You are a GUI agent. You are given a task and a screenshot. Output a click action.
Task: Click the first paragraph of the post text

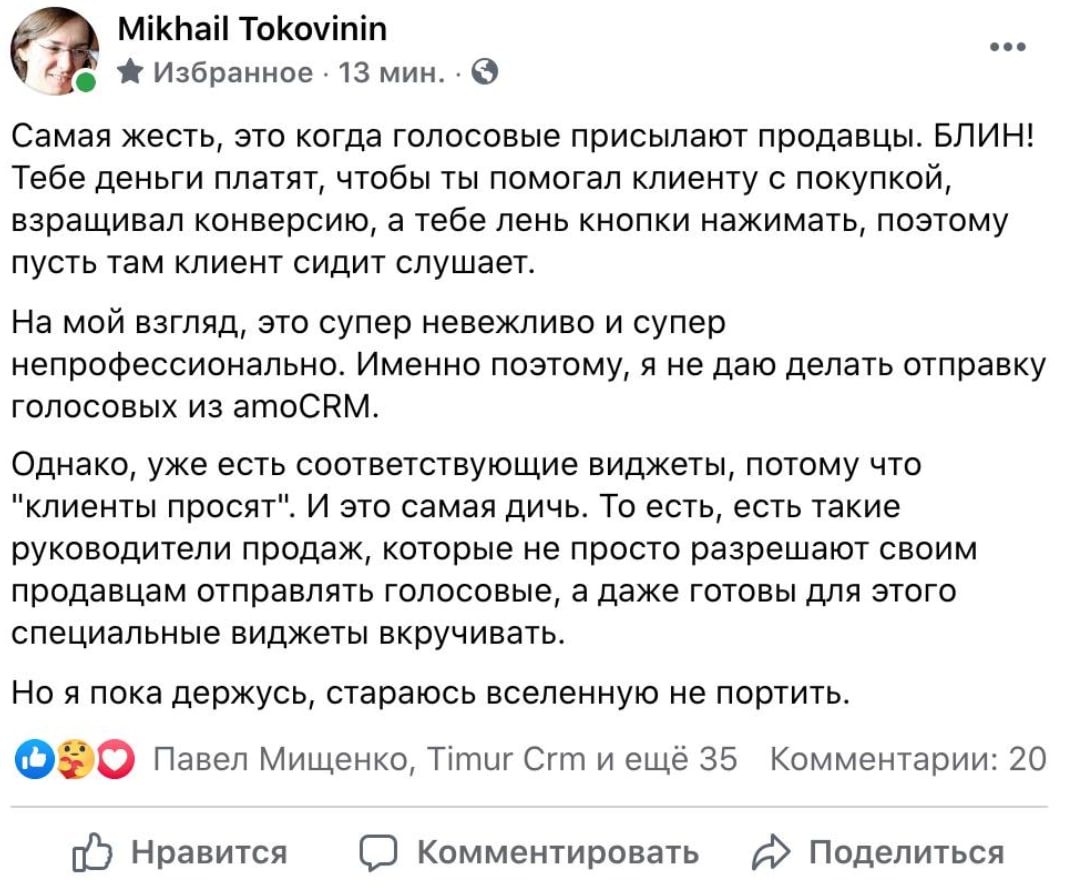tap(520, 199)
